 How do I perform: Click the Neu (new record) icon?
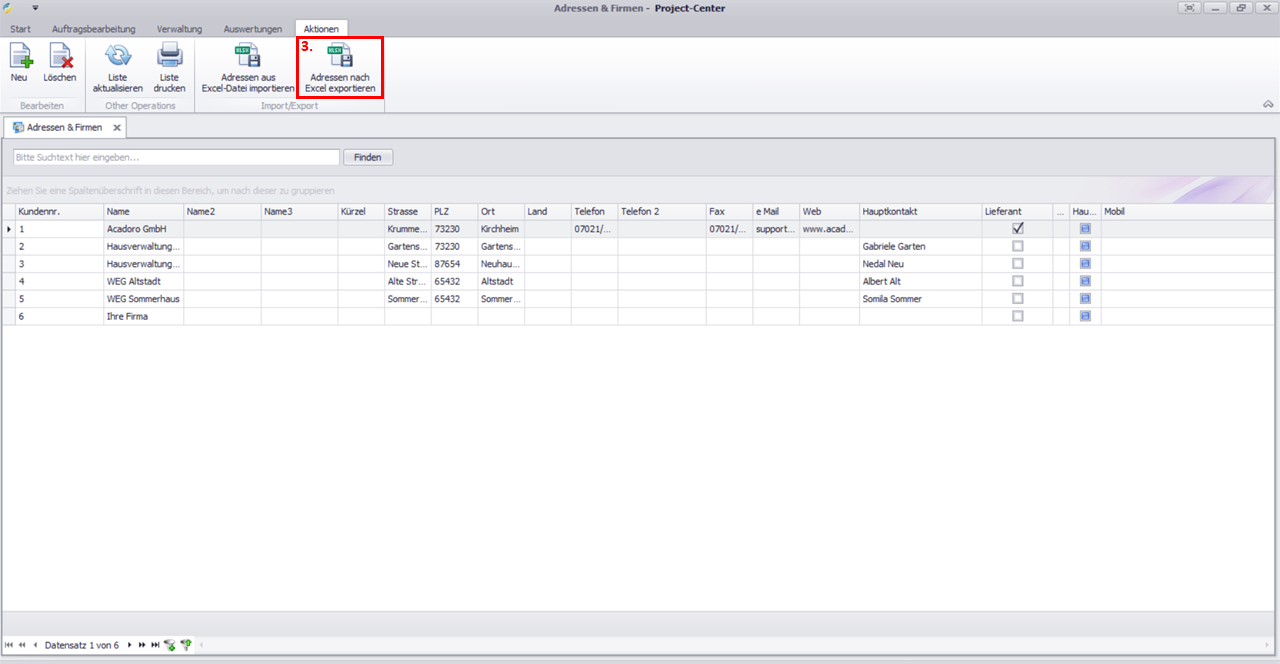(x=19, y=62)
